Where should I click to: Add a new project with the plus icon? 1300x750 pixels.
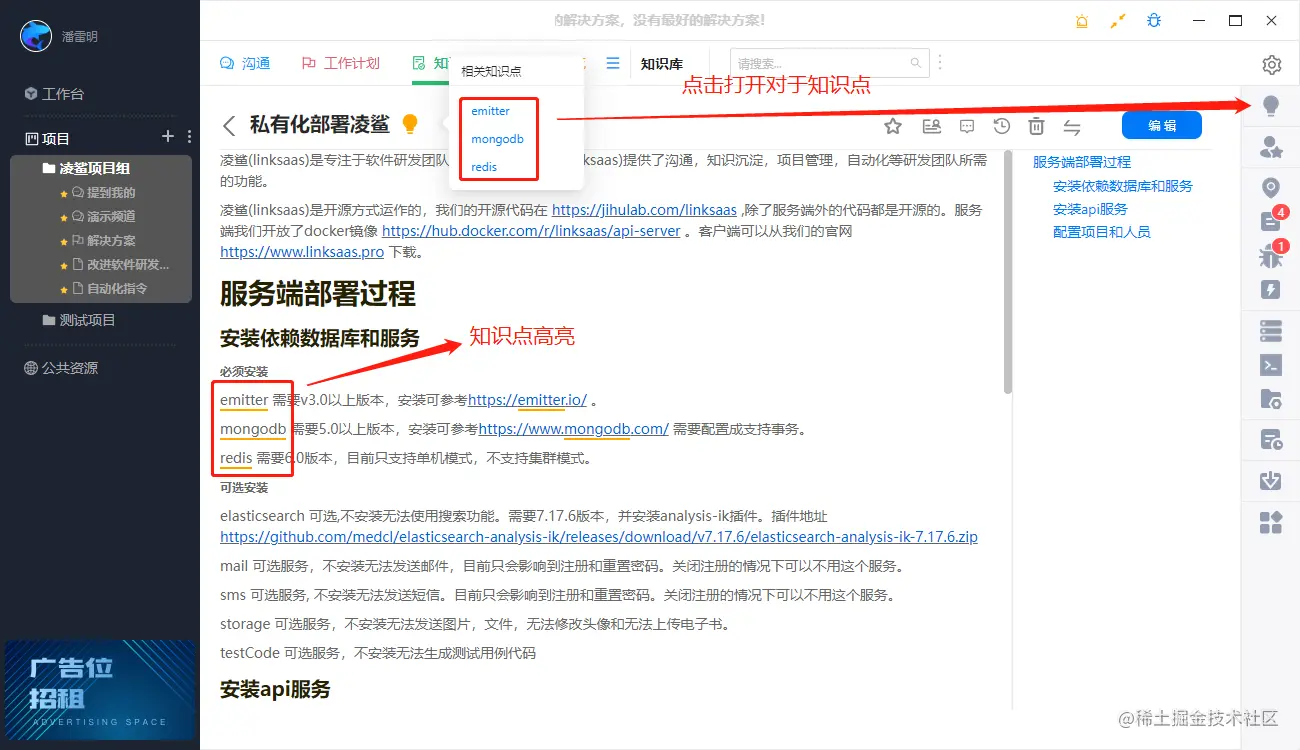168,137
